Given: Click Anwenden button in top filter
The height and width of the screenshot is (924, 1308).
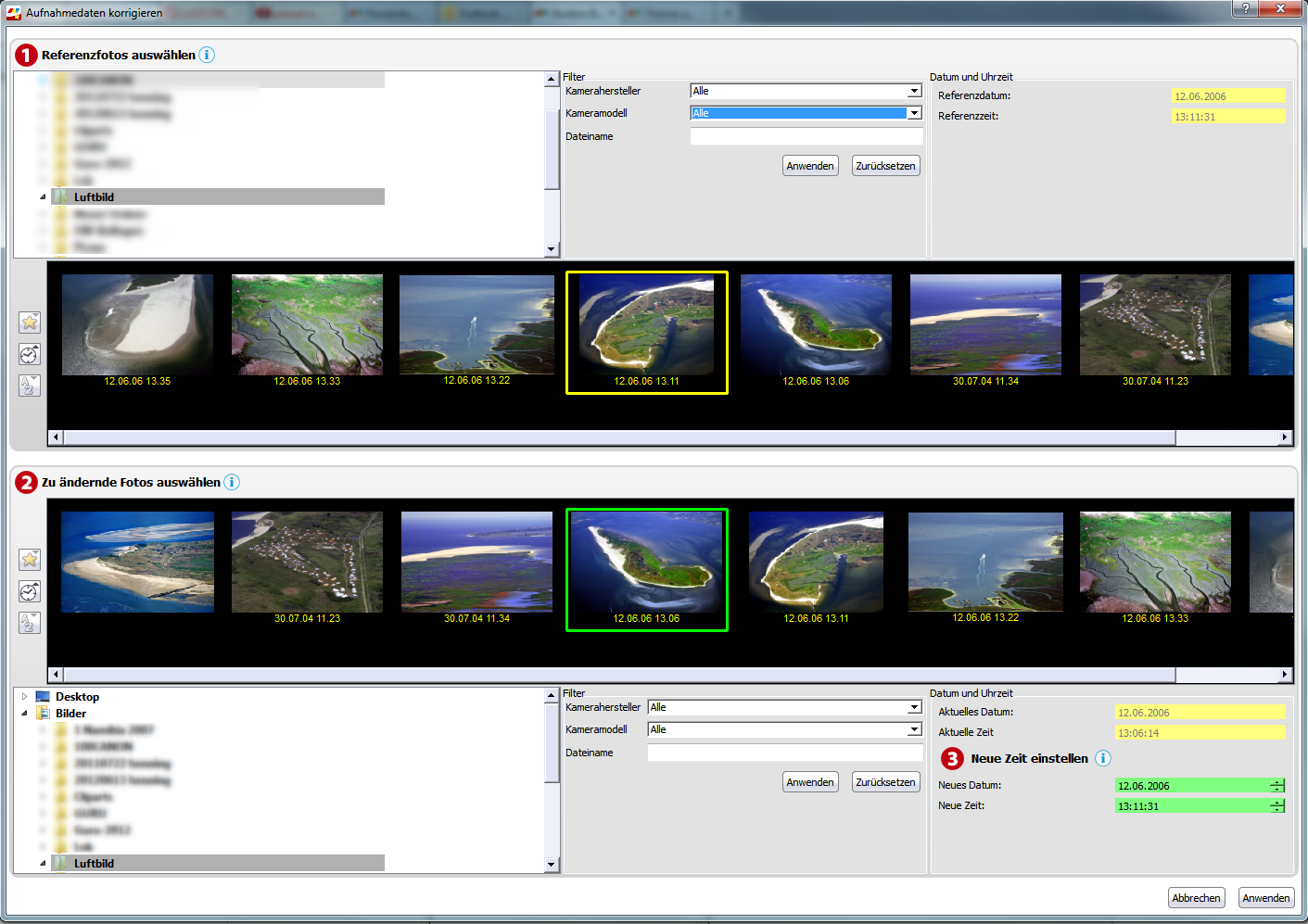Looking at the screenshot, I should point(810,166).
